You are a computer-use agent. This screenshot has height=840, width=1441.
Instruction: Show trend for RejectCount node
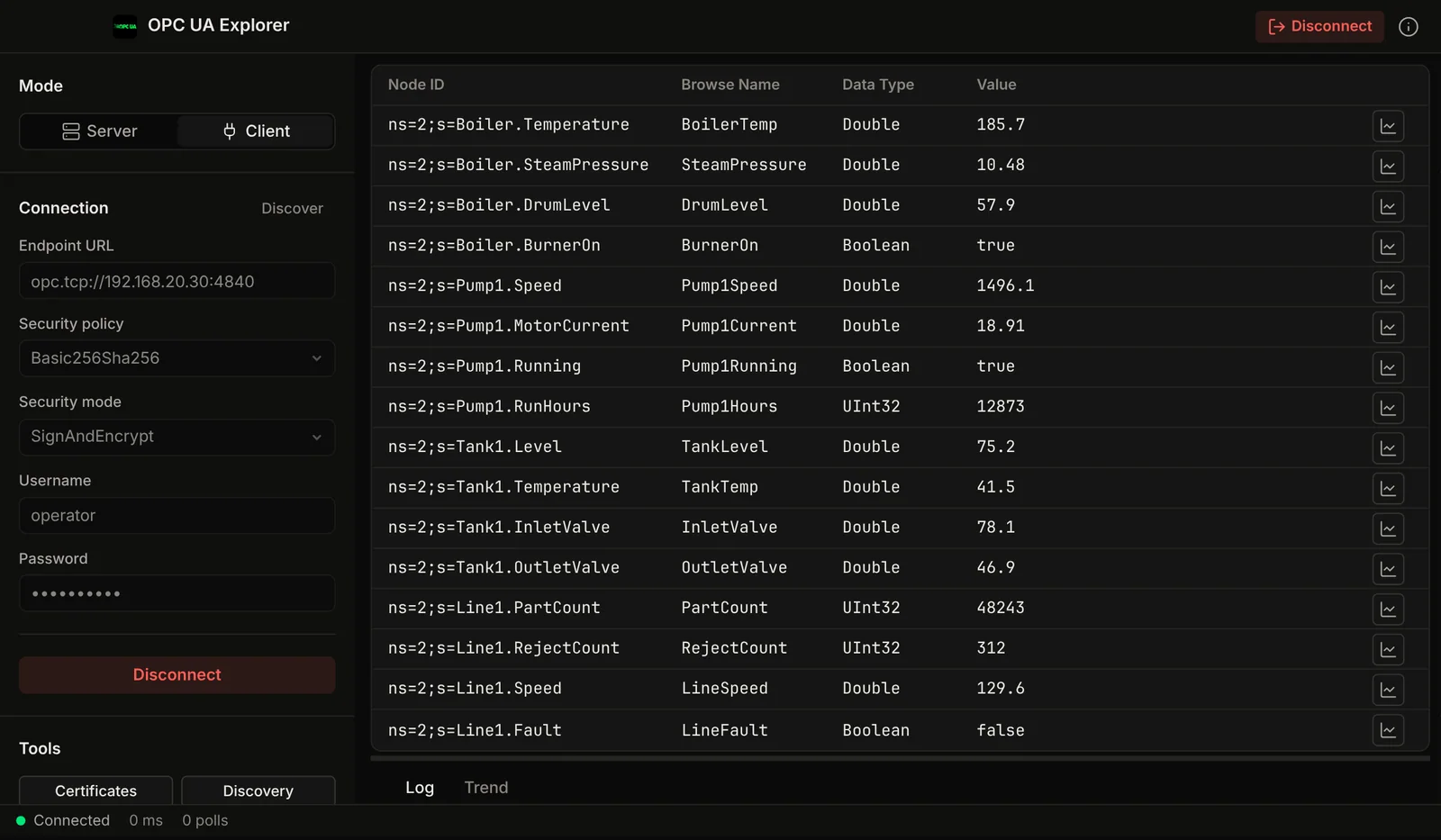click(1388, 649)
